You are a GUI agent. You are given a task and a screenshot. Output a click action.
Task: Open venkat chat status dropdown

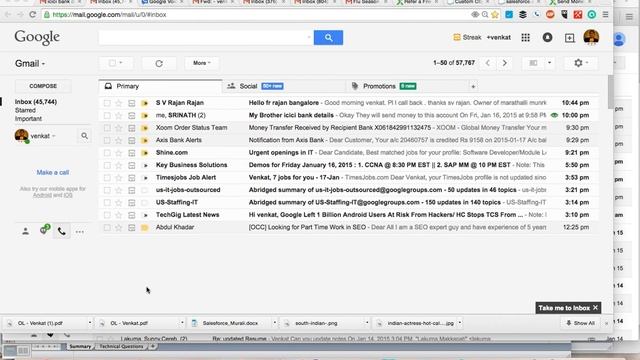(x=53, y=136)
